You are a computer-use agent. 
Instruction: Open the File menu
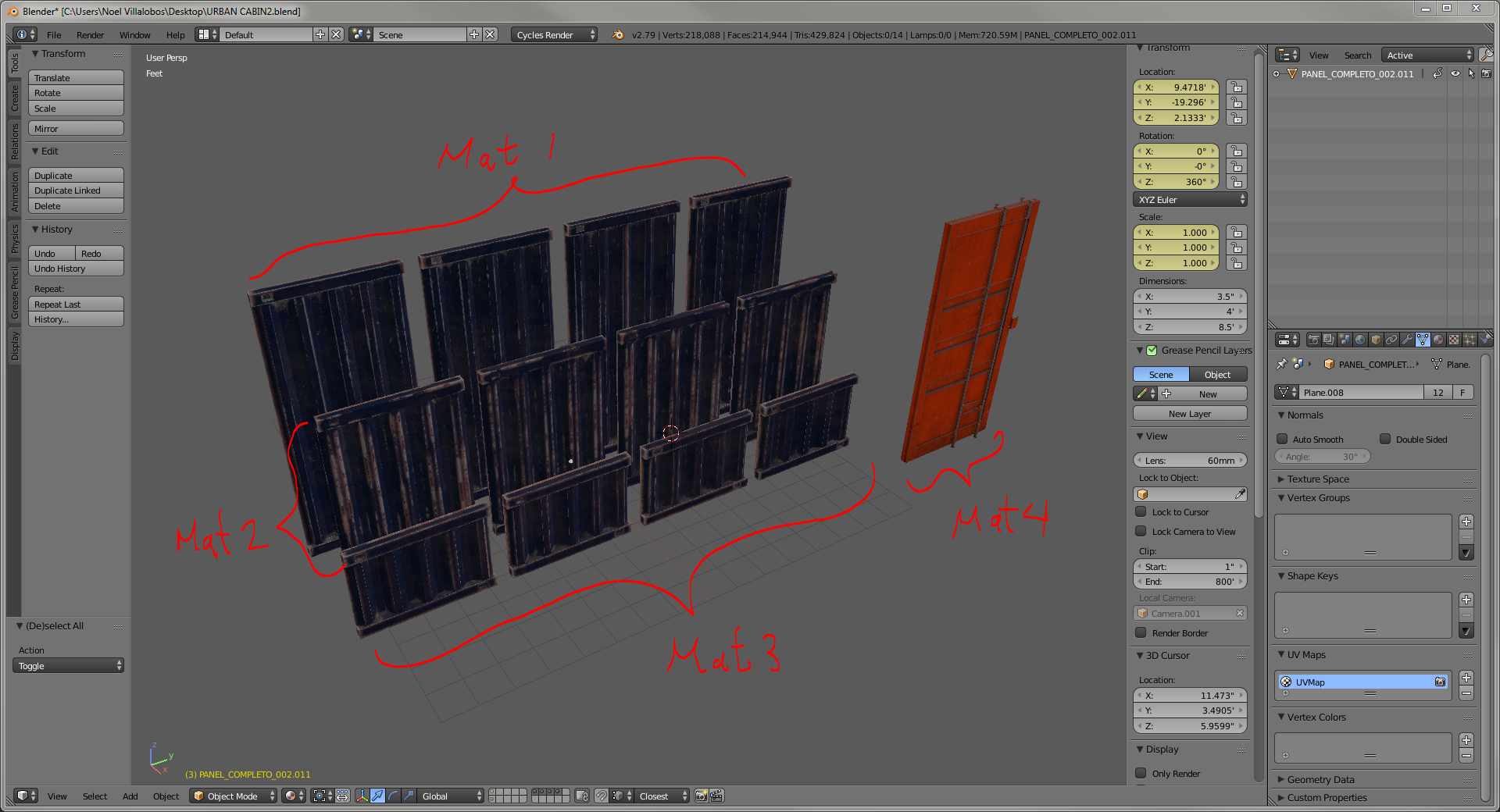54,34
